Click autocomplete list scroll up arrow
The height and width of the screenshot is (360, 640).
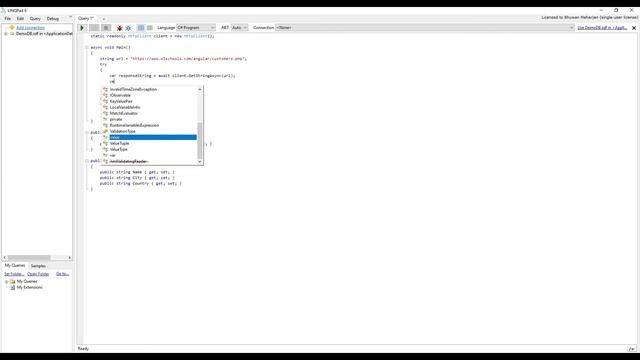pos(200,89)
